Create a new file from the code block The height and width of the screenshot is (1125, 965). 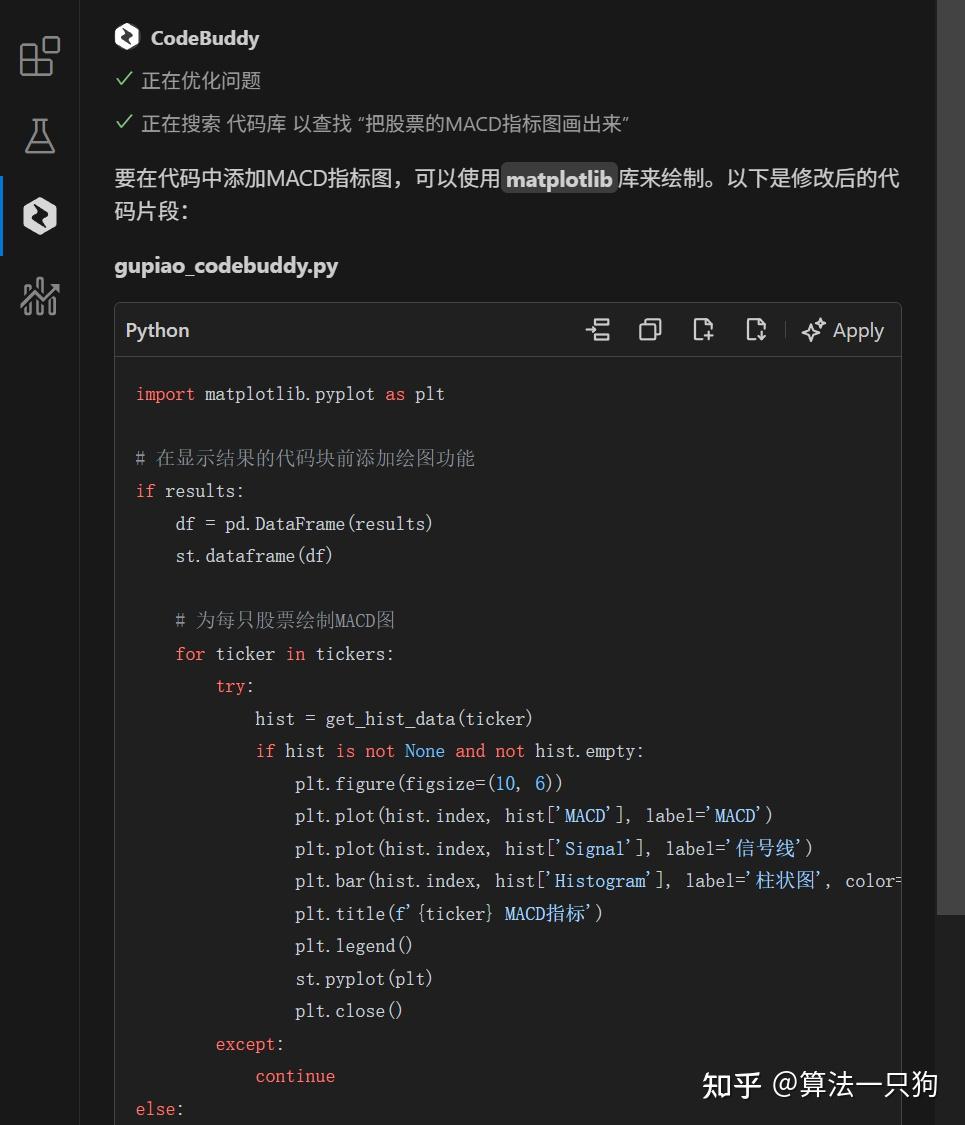pyautogui.click(x=703, y=330)
